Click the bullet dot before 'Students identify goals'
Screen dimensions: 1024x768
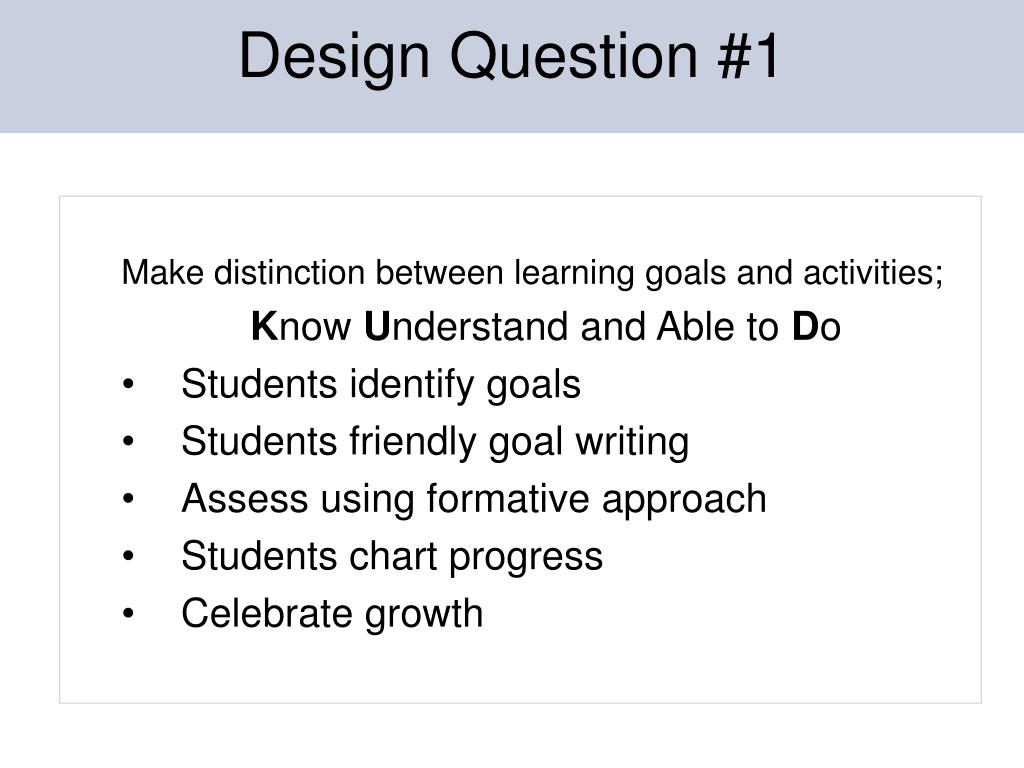coord(128,385)
